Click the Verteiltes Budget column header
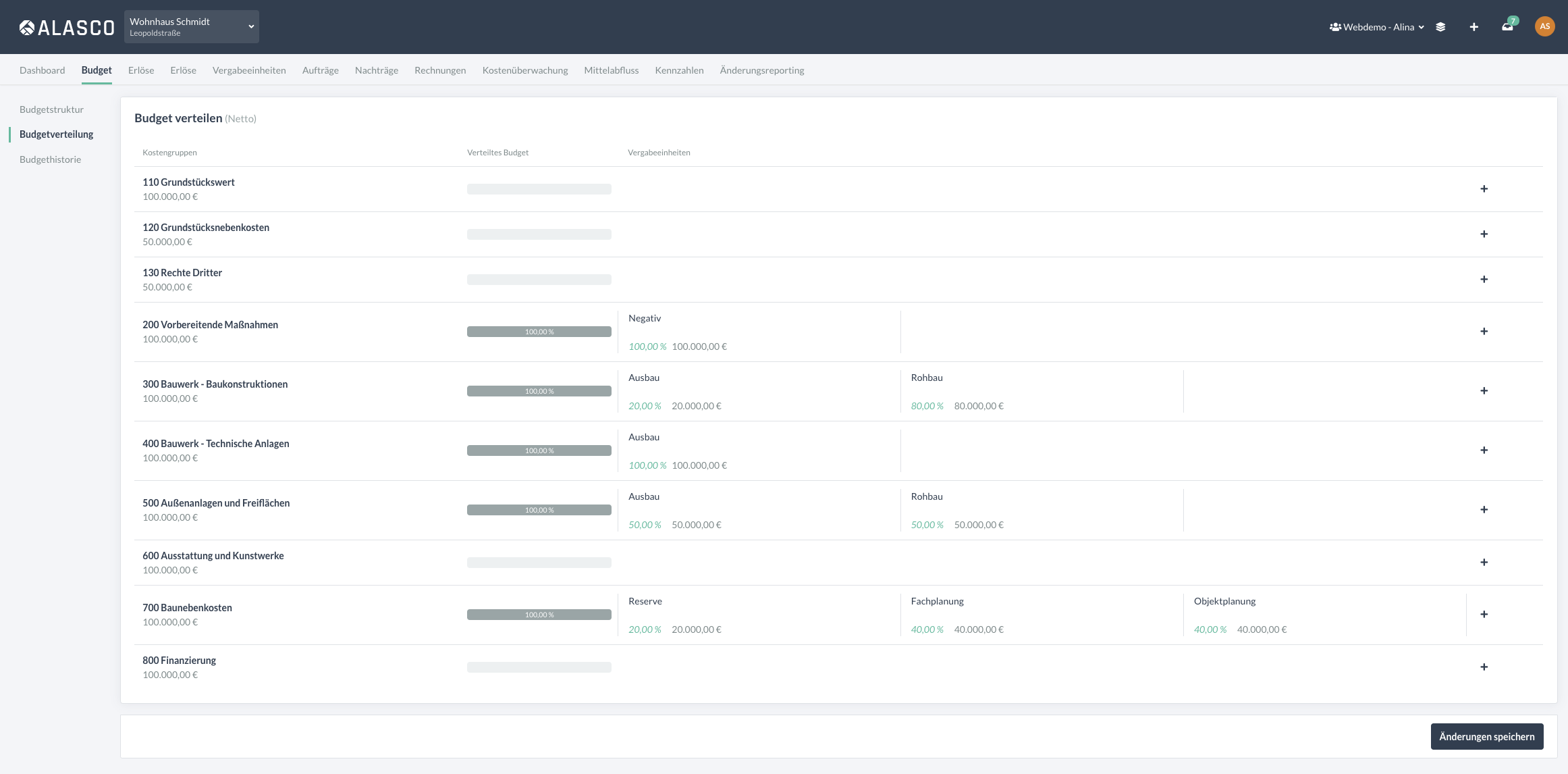This screenshot has width=1568, height=774. pos(497,153)
